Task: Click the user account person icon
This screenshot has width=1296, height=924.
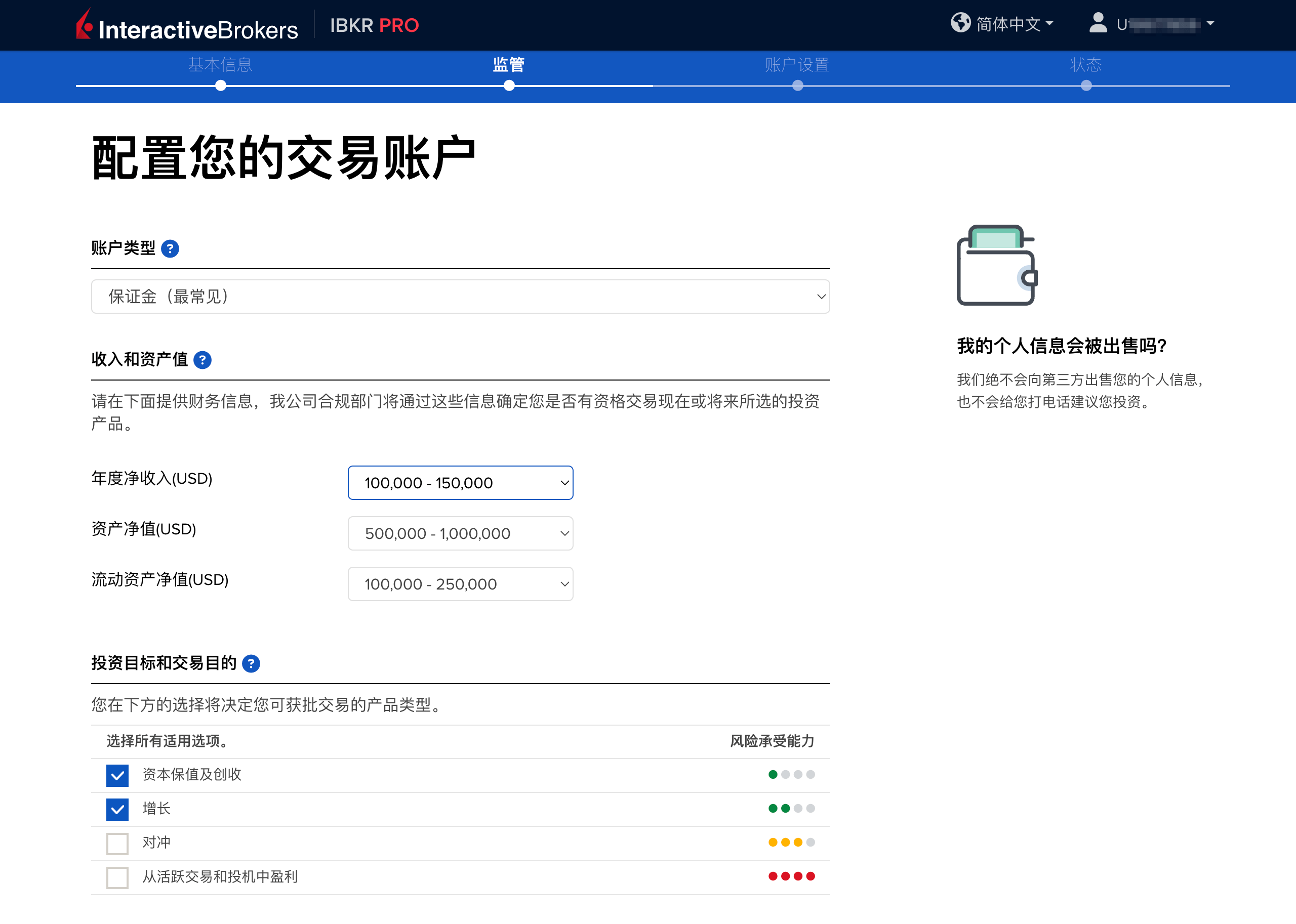Action: [1098, 23]
